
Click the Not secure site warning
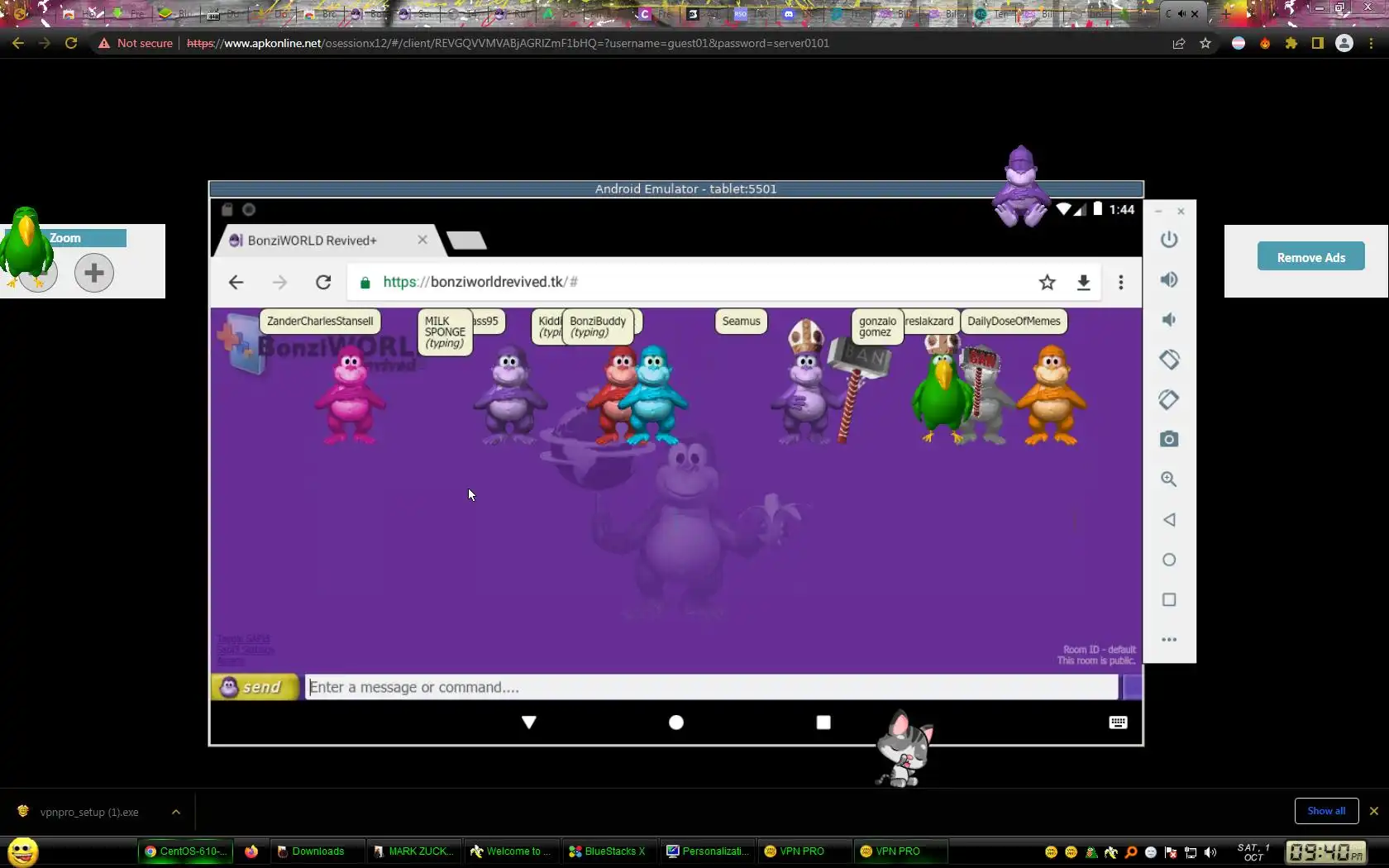coord(136,43)
